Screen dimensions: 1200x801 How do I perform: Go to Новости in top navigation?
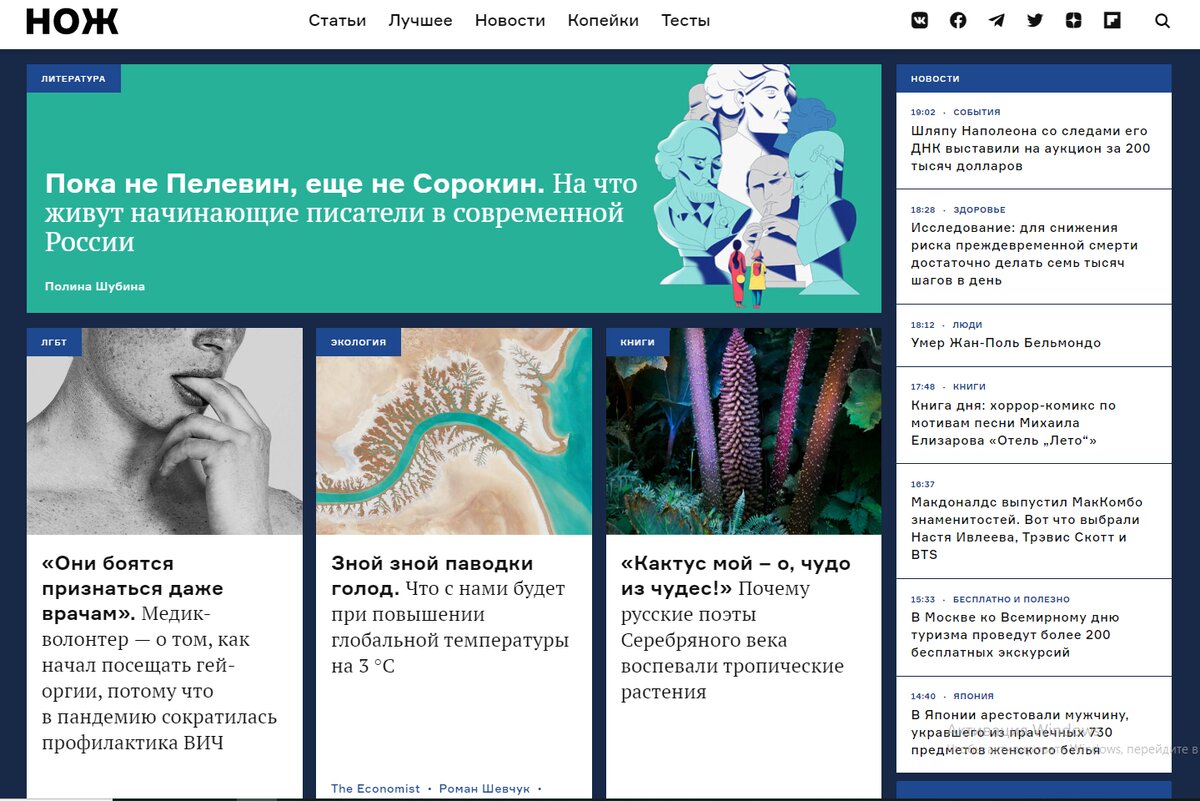click(510, 20)
